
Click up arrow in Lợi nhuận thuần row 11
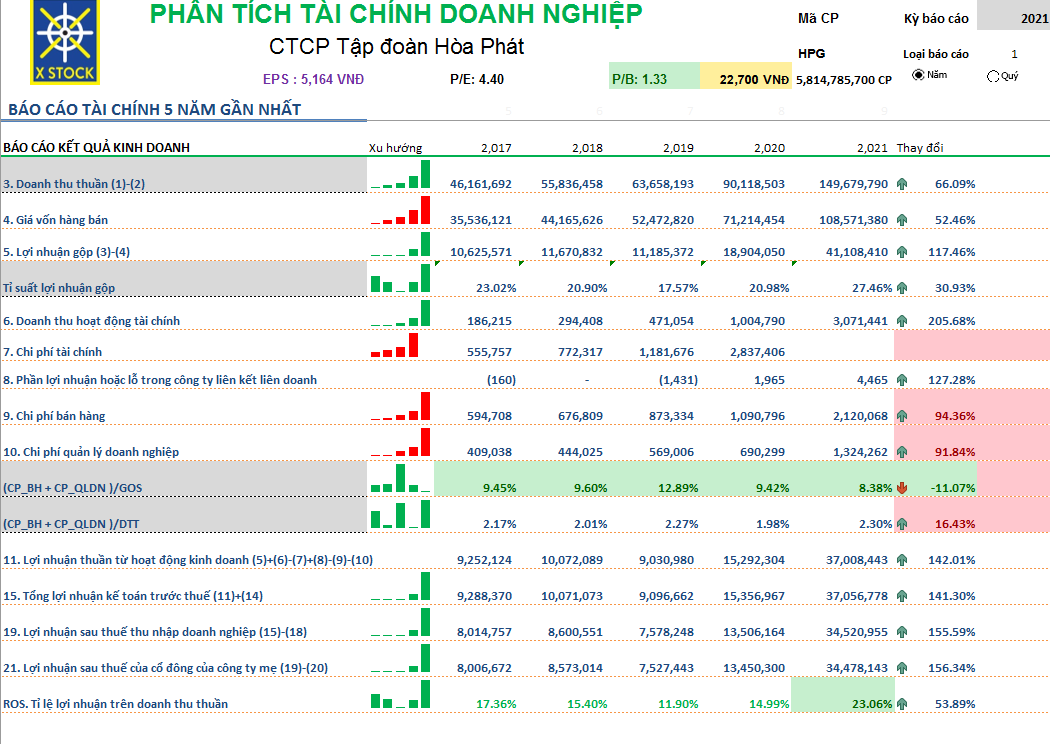click(x=902, y=560)
